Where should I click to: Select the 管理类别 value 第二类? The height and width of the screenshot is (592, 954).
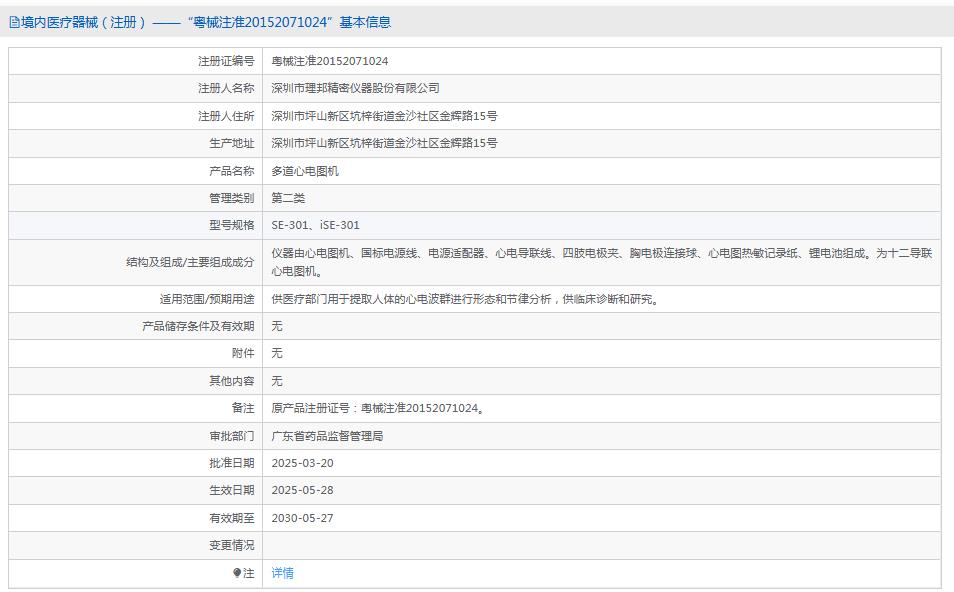tap(287, 198)
